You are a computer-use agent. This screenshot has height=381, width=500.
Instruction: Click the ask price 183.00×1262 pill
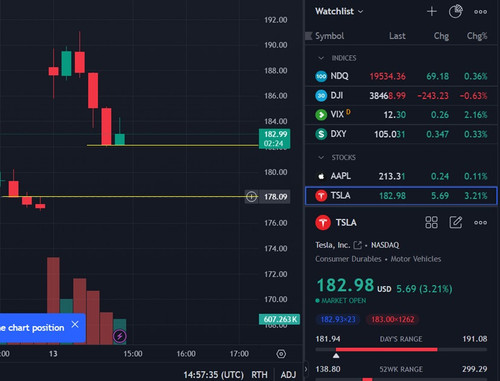(x=393, y=319)
